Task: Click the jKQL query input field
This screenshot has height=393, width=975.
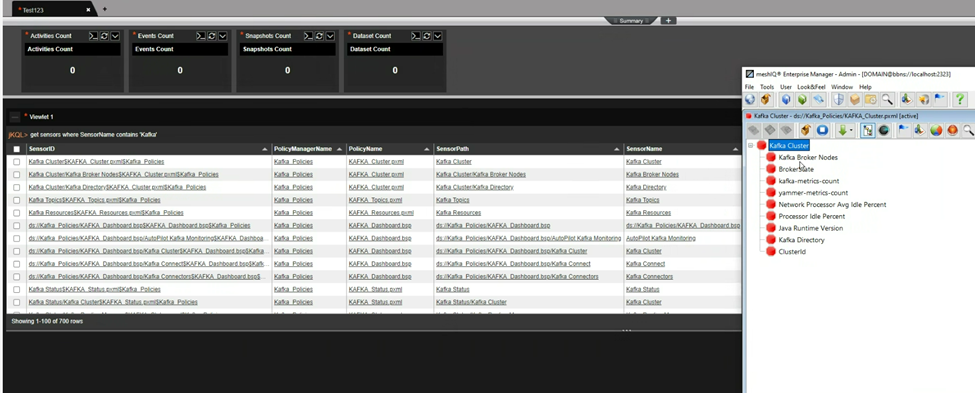Action: pos(373,134)
